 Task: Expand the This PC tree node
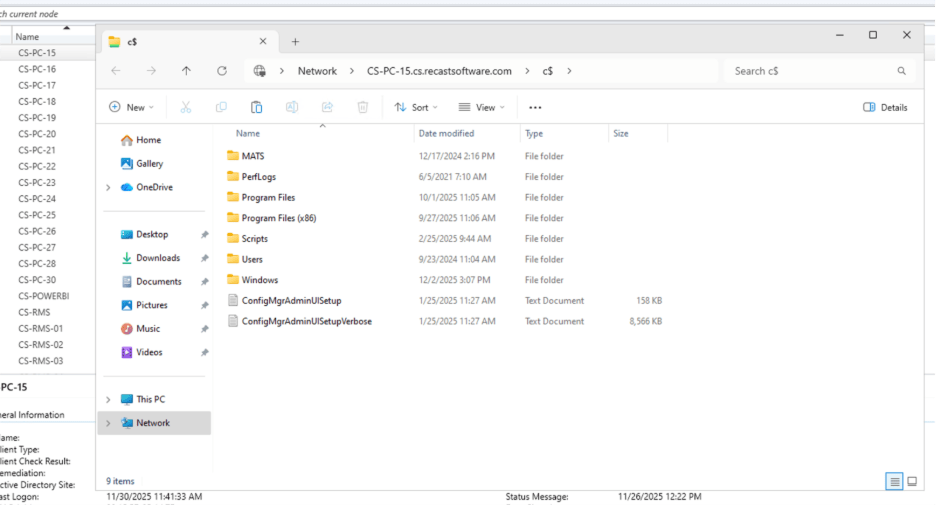[x=108, y=399]
